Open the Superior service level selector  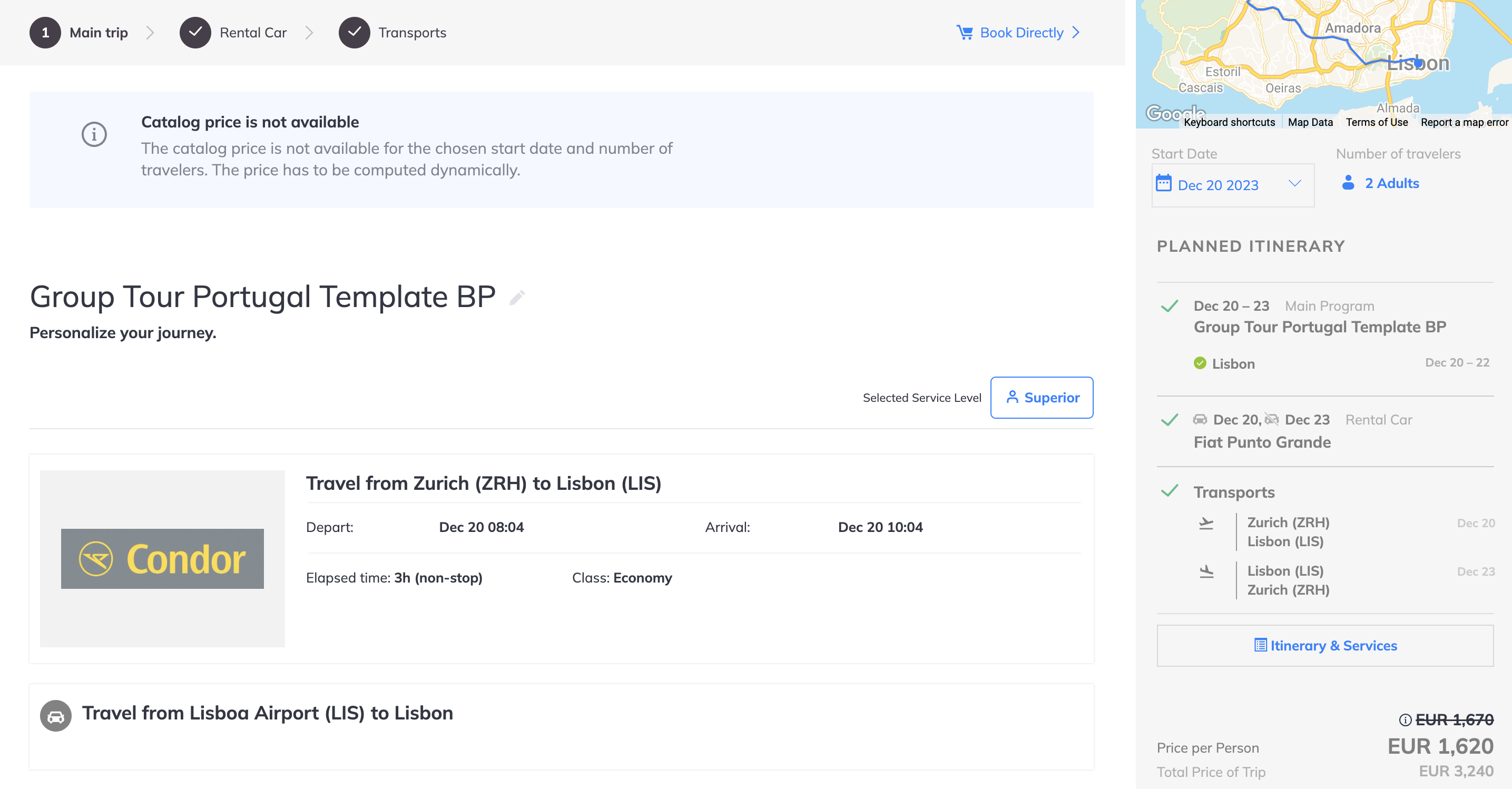(x=1041, y=397)
